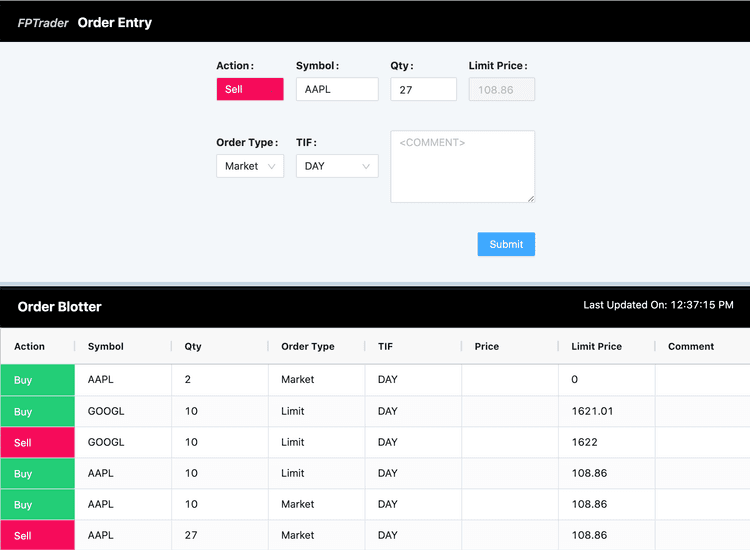Click the Order Type column header
The height and width of the screenshot is (550, 750).
click(308, 346)
